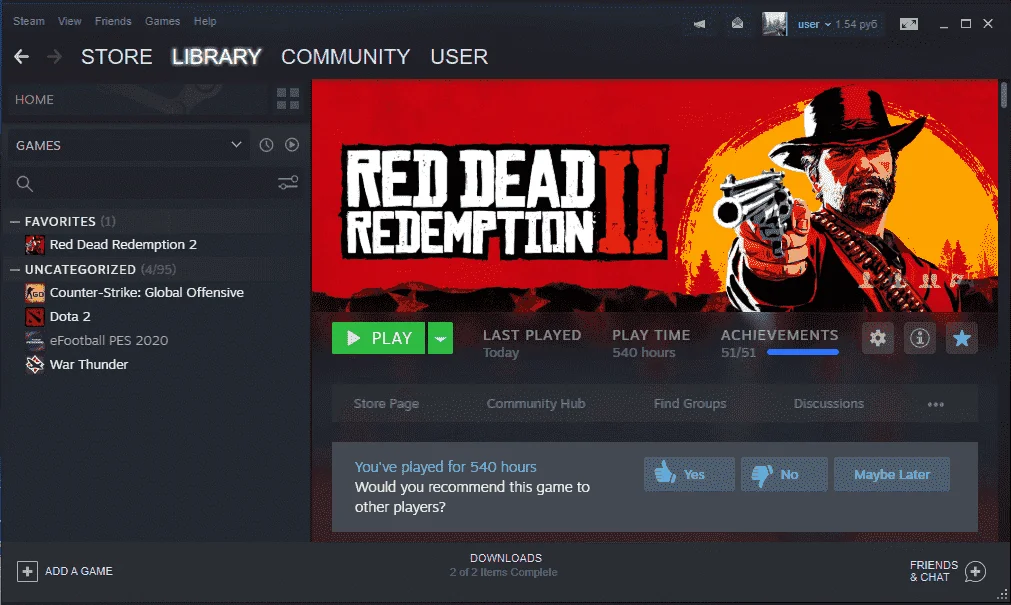Open the View menu
Viewport: 1011px width, 605px height.
pos(70,21)
